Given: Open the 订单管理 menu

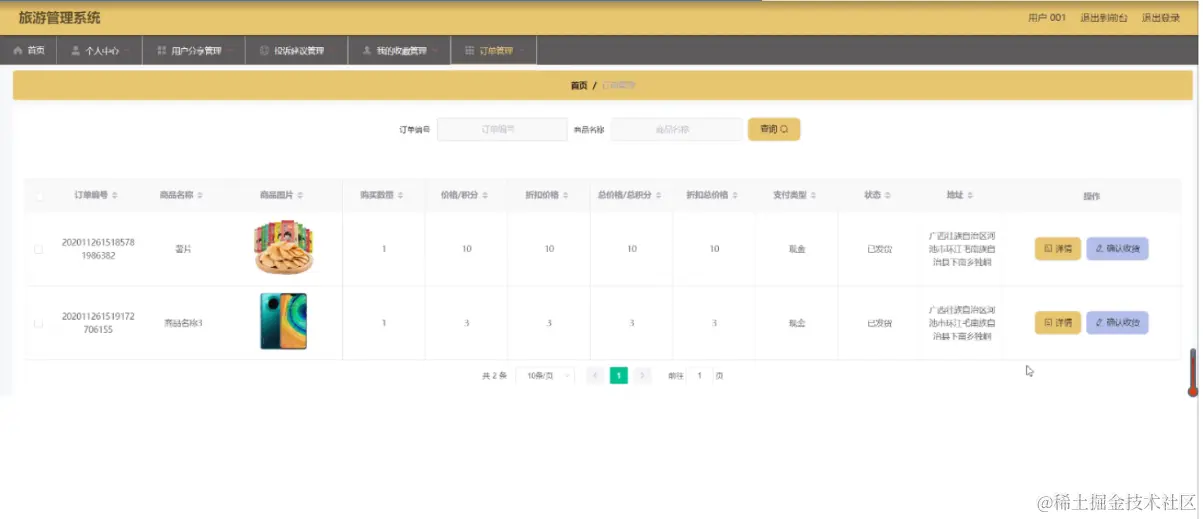Looking at the screenshot, I should click(x=494, y=50).
